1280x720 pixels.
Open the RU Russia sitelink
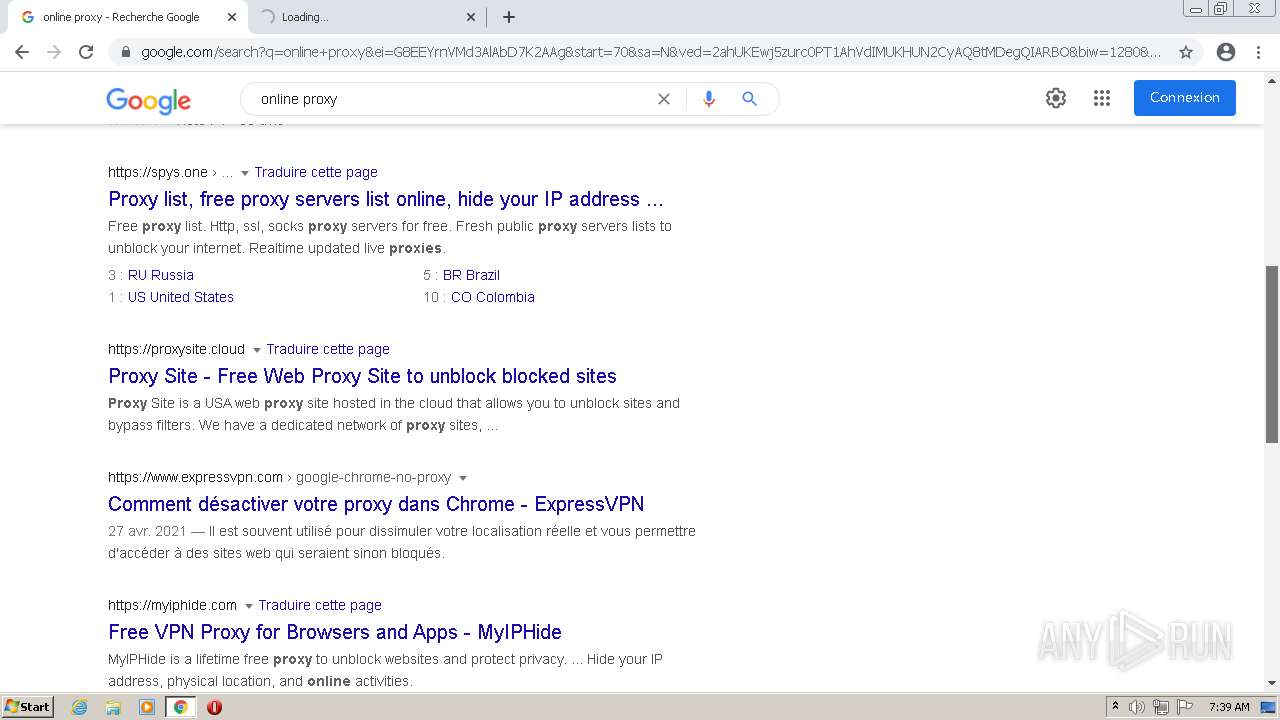(x=161, y=275)
